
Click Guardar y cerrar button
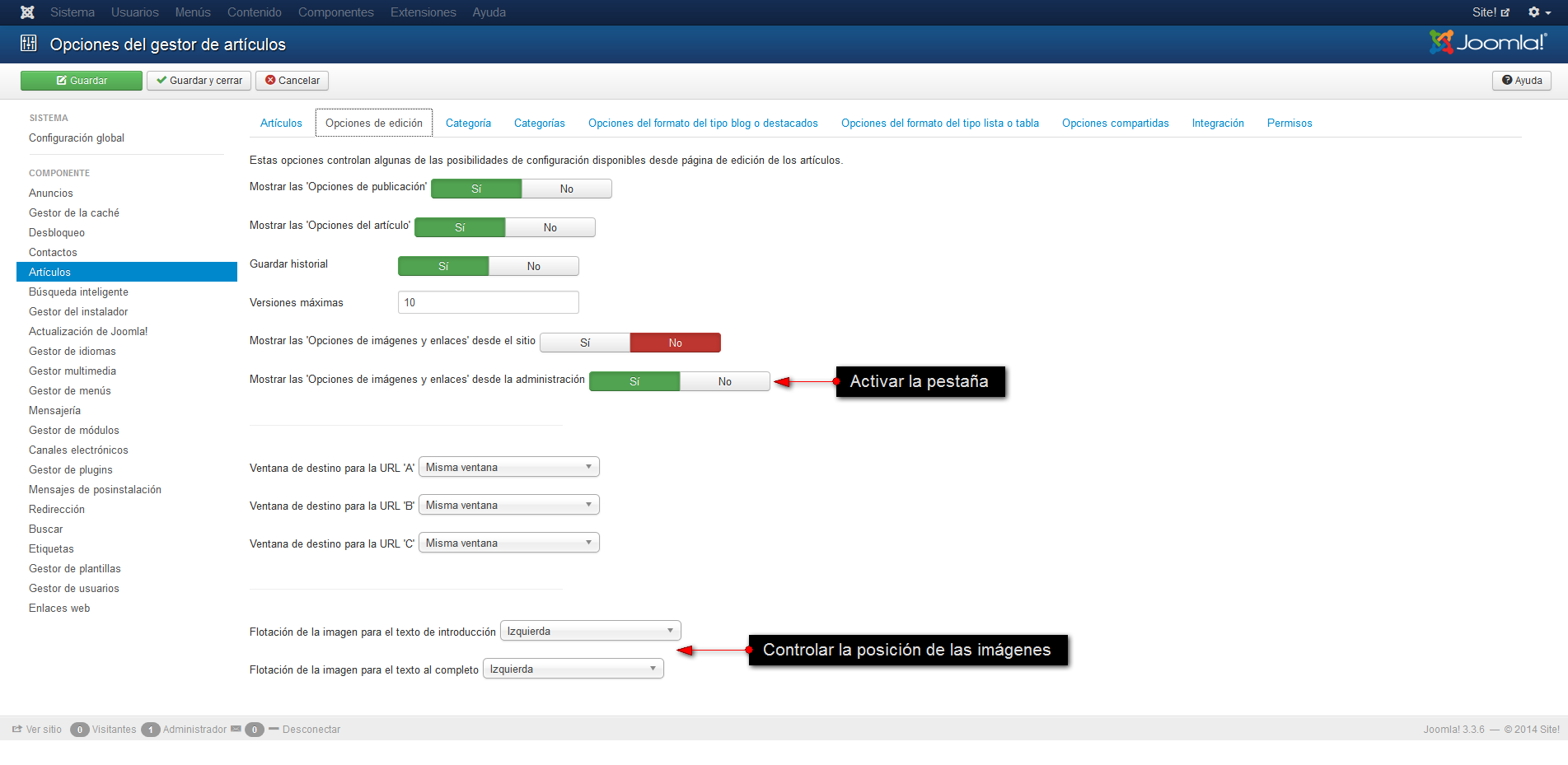click(x=199, y=81)
